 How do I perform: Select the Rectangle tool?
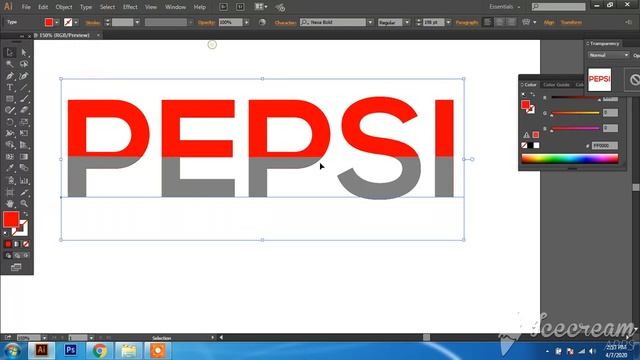[x=10, y=99]
